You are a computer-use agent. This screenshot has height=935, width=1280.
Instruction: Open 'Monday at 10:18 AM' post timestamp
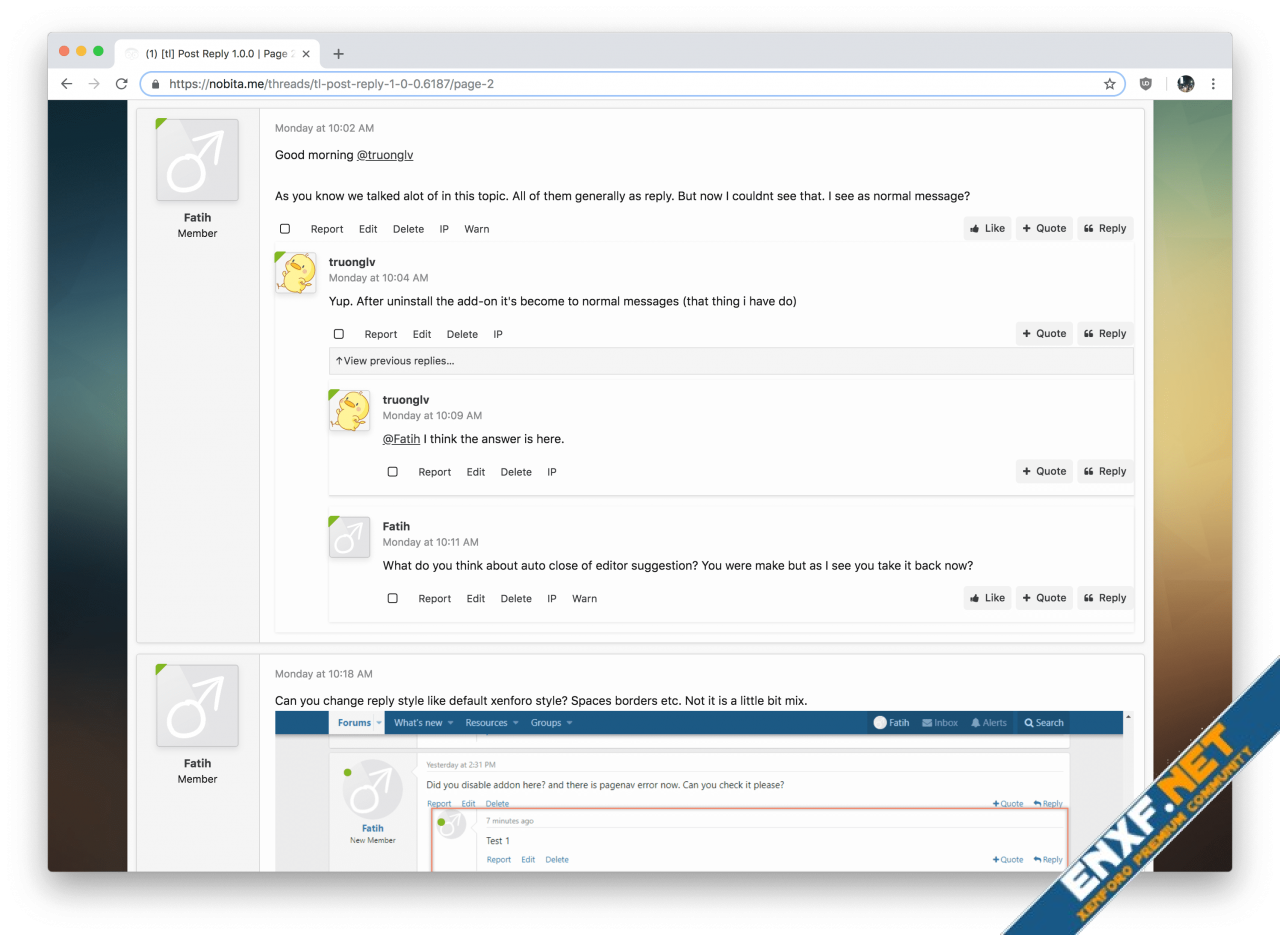[324, 674]
